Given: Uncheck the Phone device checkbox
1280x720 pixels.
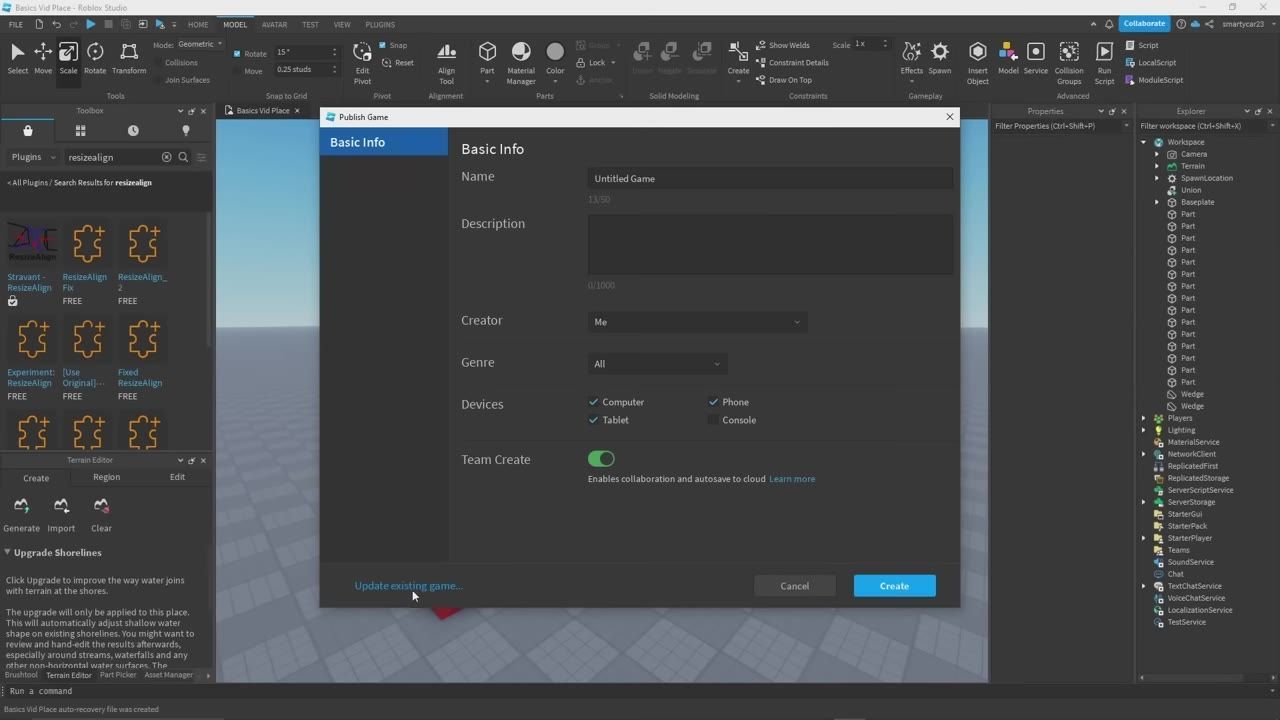Looking at the screenshot, I should coord(713,402).
